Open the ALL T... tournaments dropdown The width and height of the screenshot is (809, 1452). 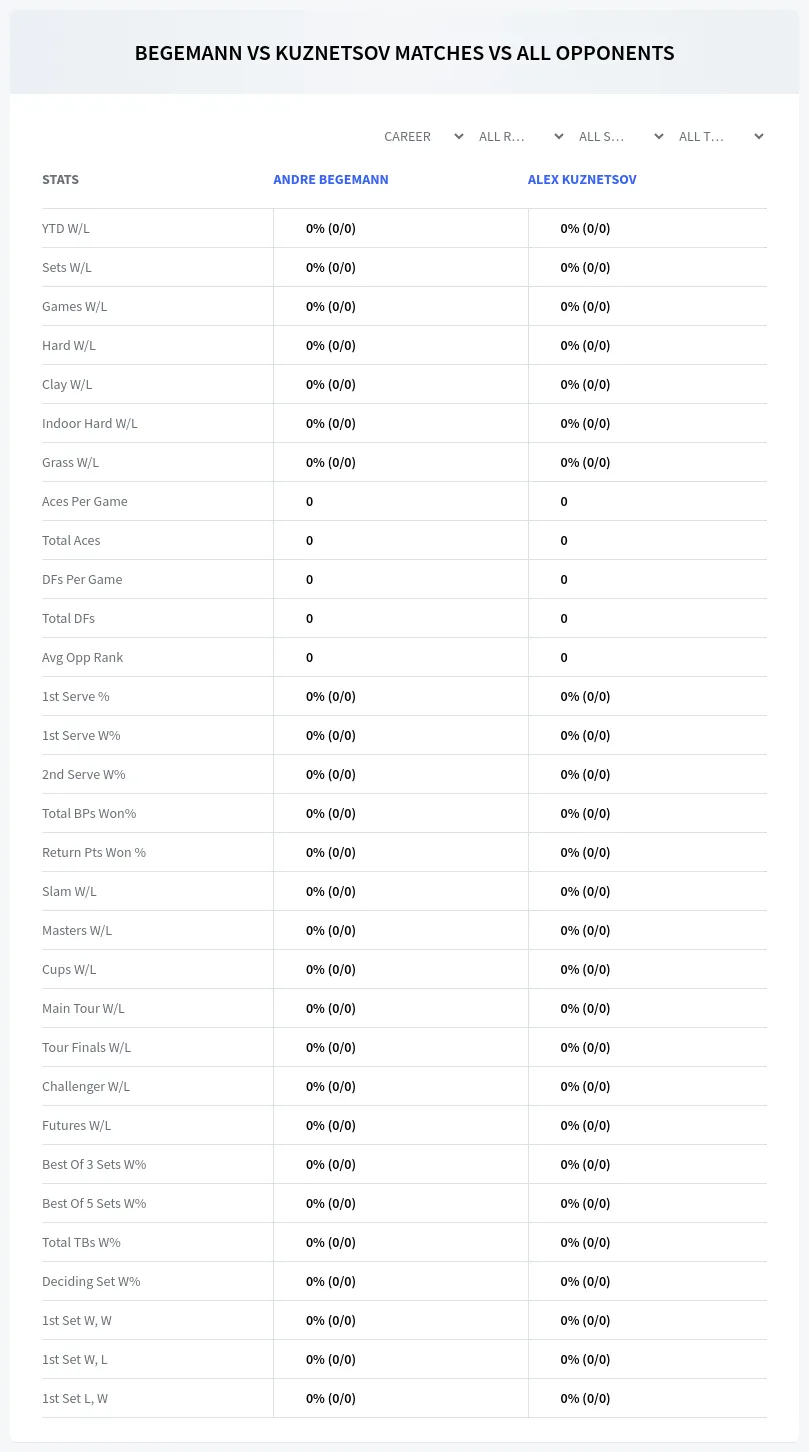(720, 136)
